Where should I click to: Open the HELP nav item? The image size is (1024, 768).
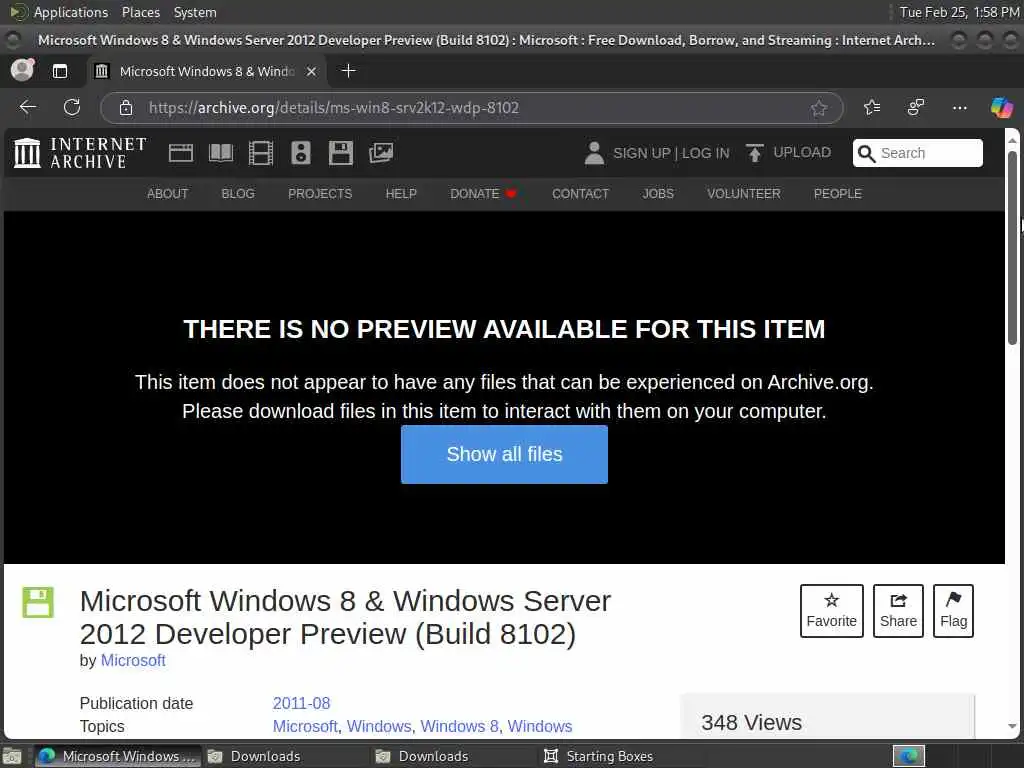point(401,194)
